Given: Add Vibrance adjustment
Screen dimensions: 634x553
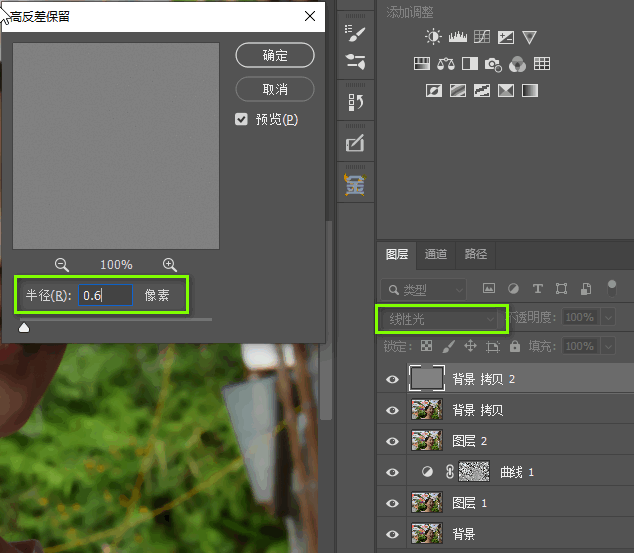Looking at the screenshot, I should [x=529, y=37].
